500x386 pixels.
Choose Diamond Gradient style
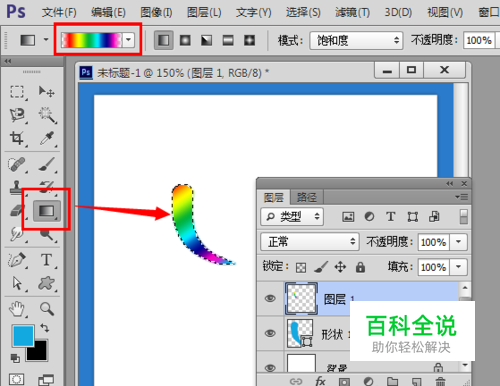(x=249, y=40)
